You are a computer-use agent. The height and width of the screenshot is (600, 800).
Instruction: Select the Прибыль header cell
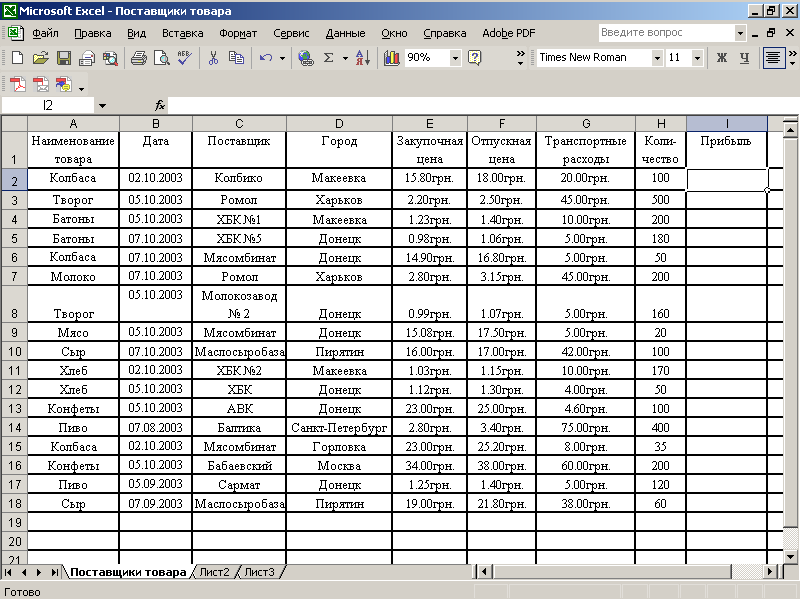[727, 149]
